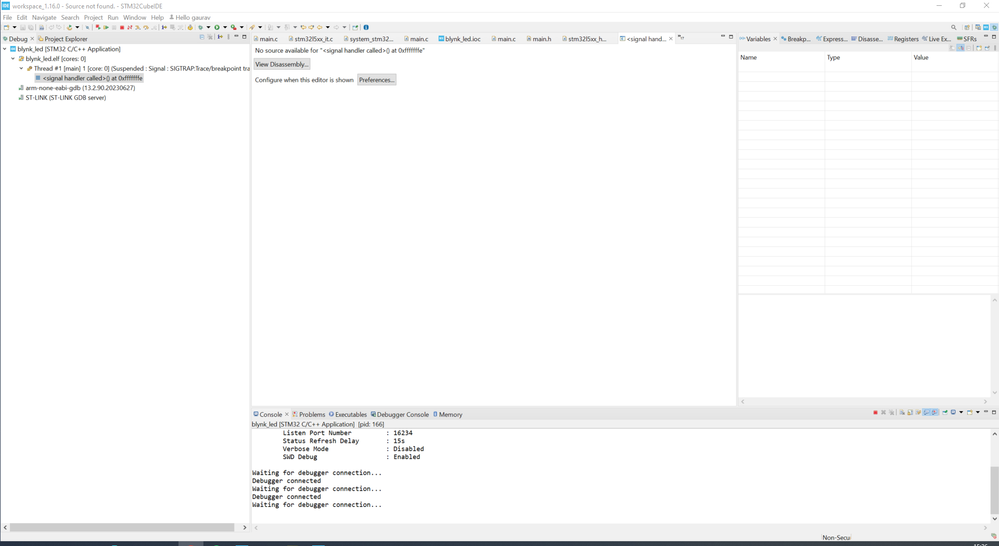This screenshot has width=999, height=546.
Task: Click the Step Over icon in toolbar
Action: tap(146, 27)
